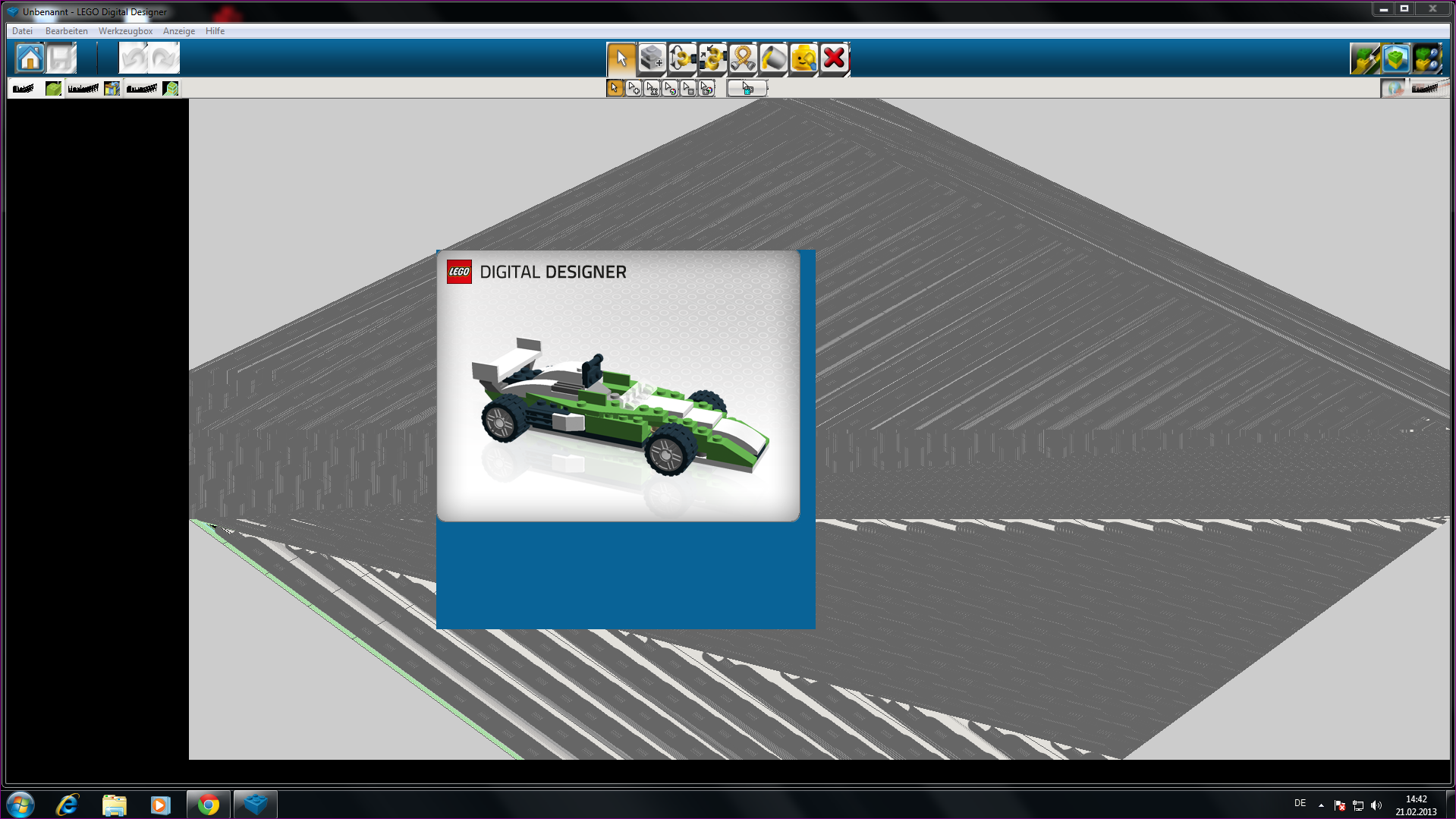Open the Anzeige menu
This screenshot has height=819, width=1456.
coord(179,31)
